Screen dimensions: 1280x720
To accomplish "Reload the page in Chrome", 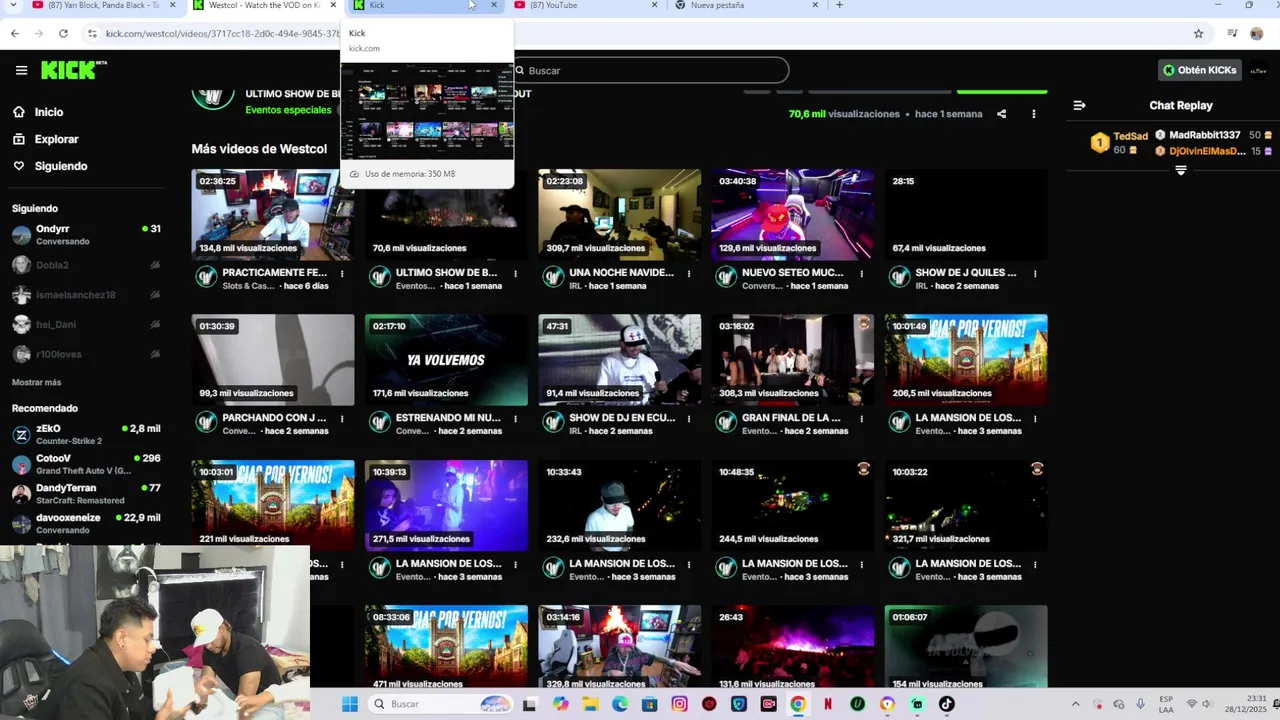I will [63, 33].
